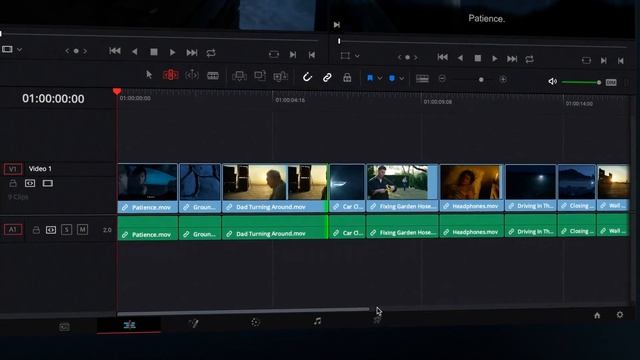
Task: Solo the A1 audio track
Action: [x=67, y=229]
